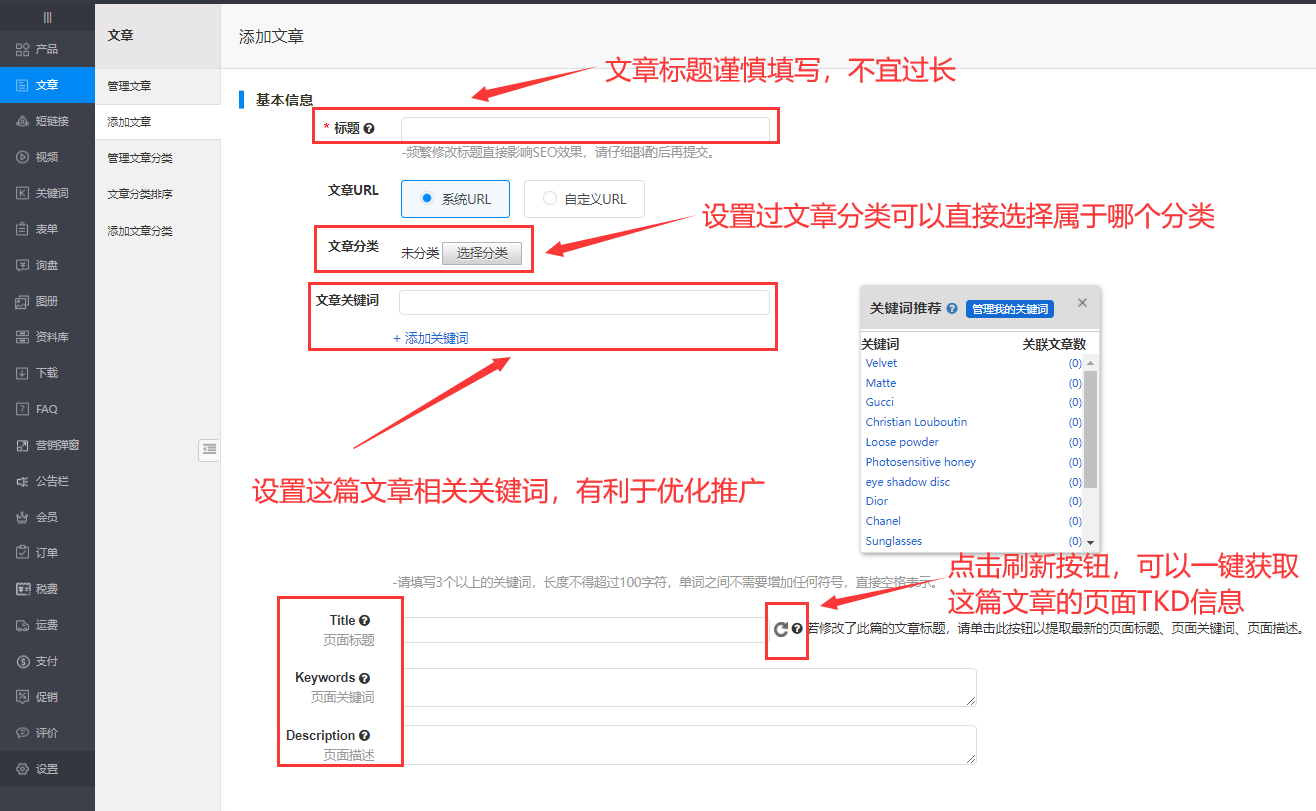Select the 视频 sidebar icon
Image resolution: width=1316 pixels, height=811 pixels.
pos(47,157)
